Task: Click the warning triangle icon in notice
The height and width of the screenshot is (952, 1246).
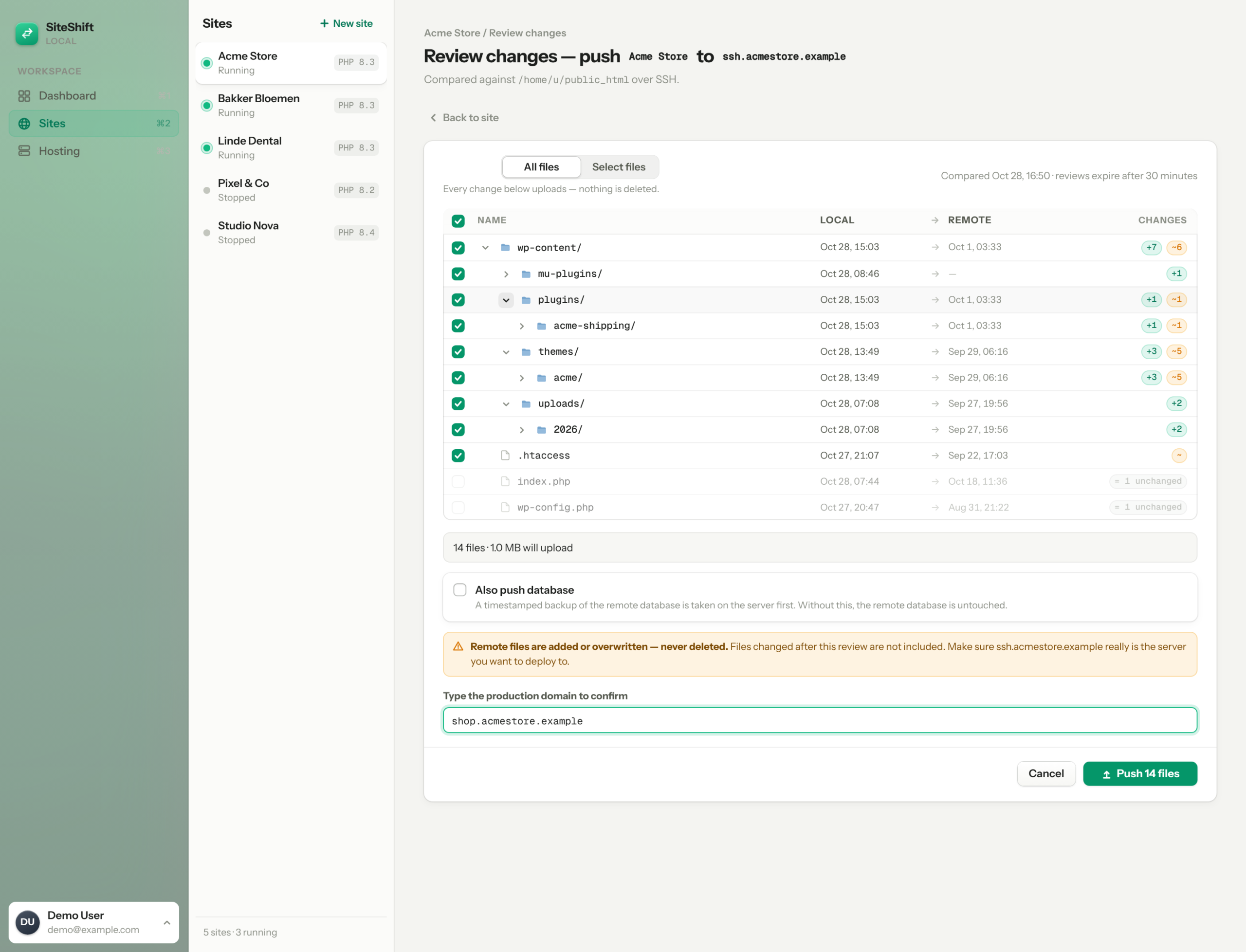Action: (x=458, y=646)
